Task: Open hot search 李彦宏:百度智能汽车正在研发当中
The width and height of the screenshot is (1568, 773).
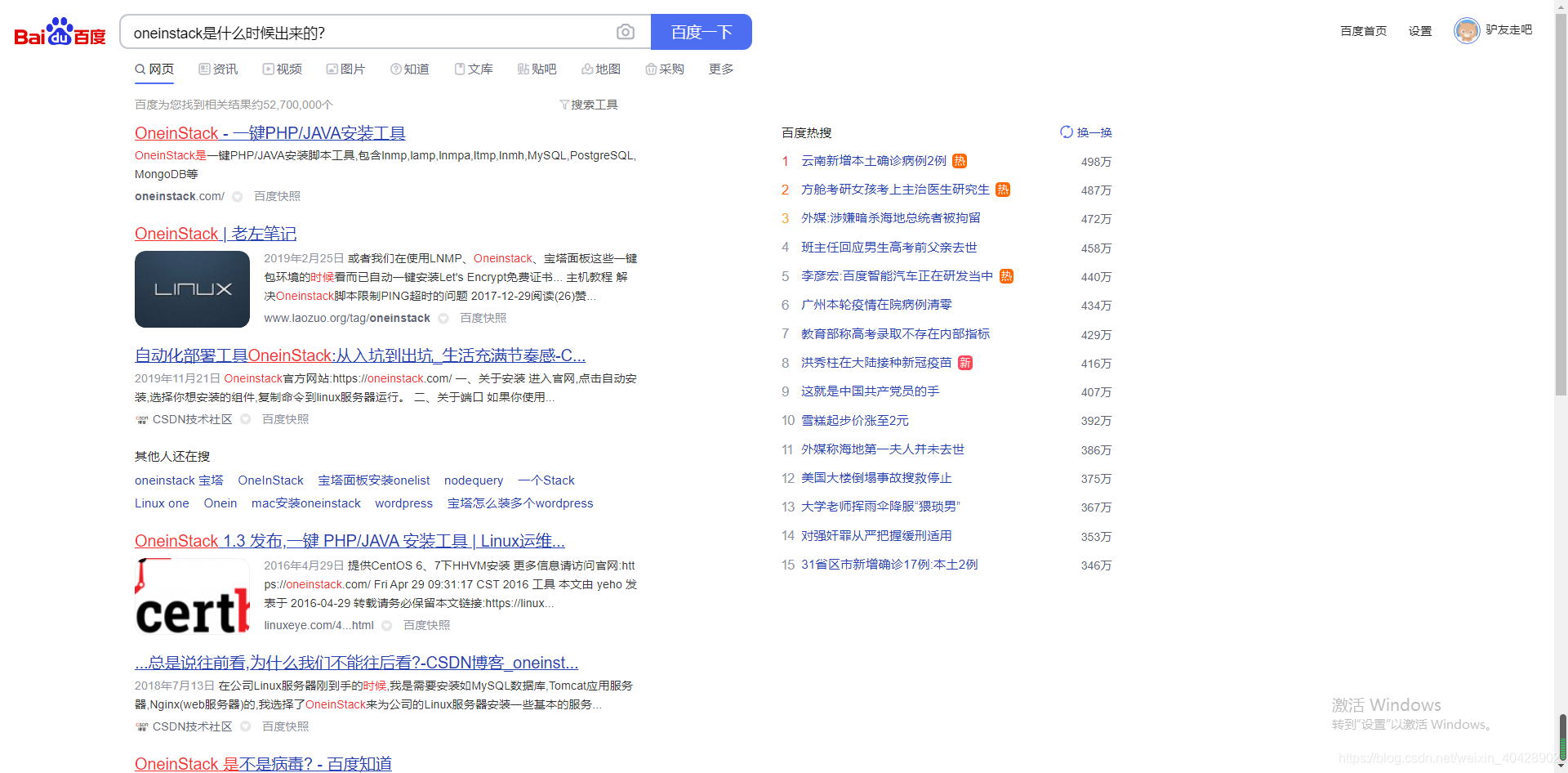Action: tap(897, 276)
